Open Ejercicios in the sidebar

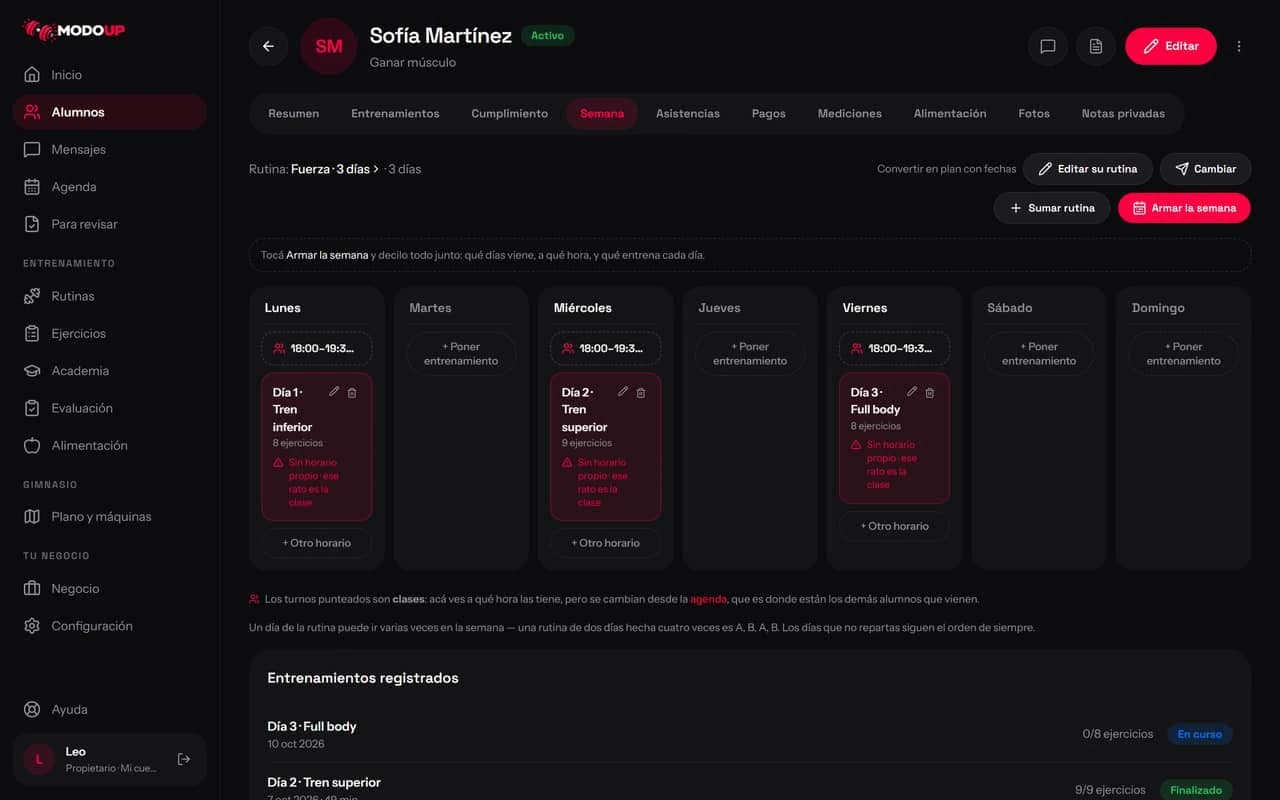(110, 334)
